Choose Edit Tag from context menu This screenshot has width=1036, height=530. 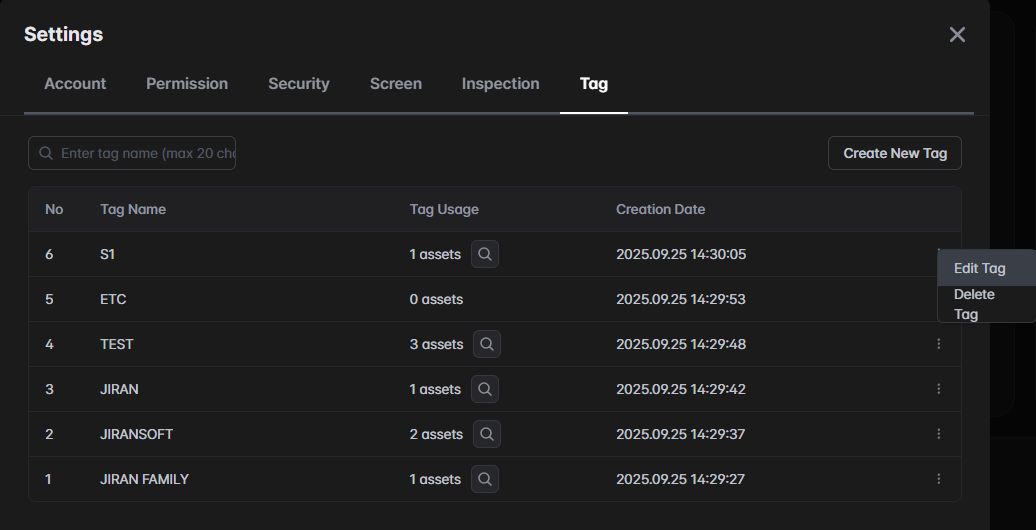980,268
